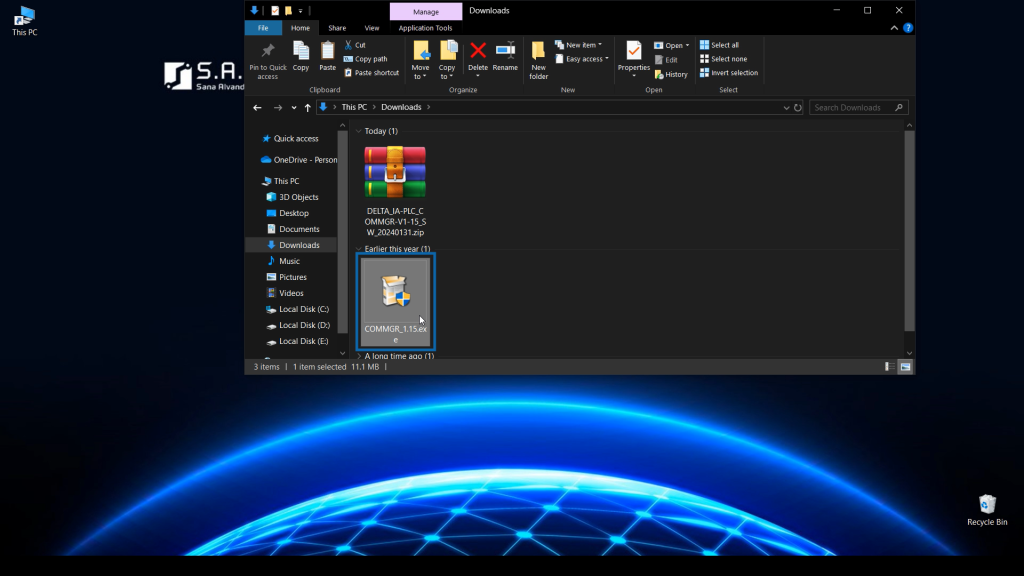Click This PC in the address bar

[x=354, y=107]
